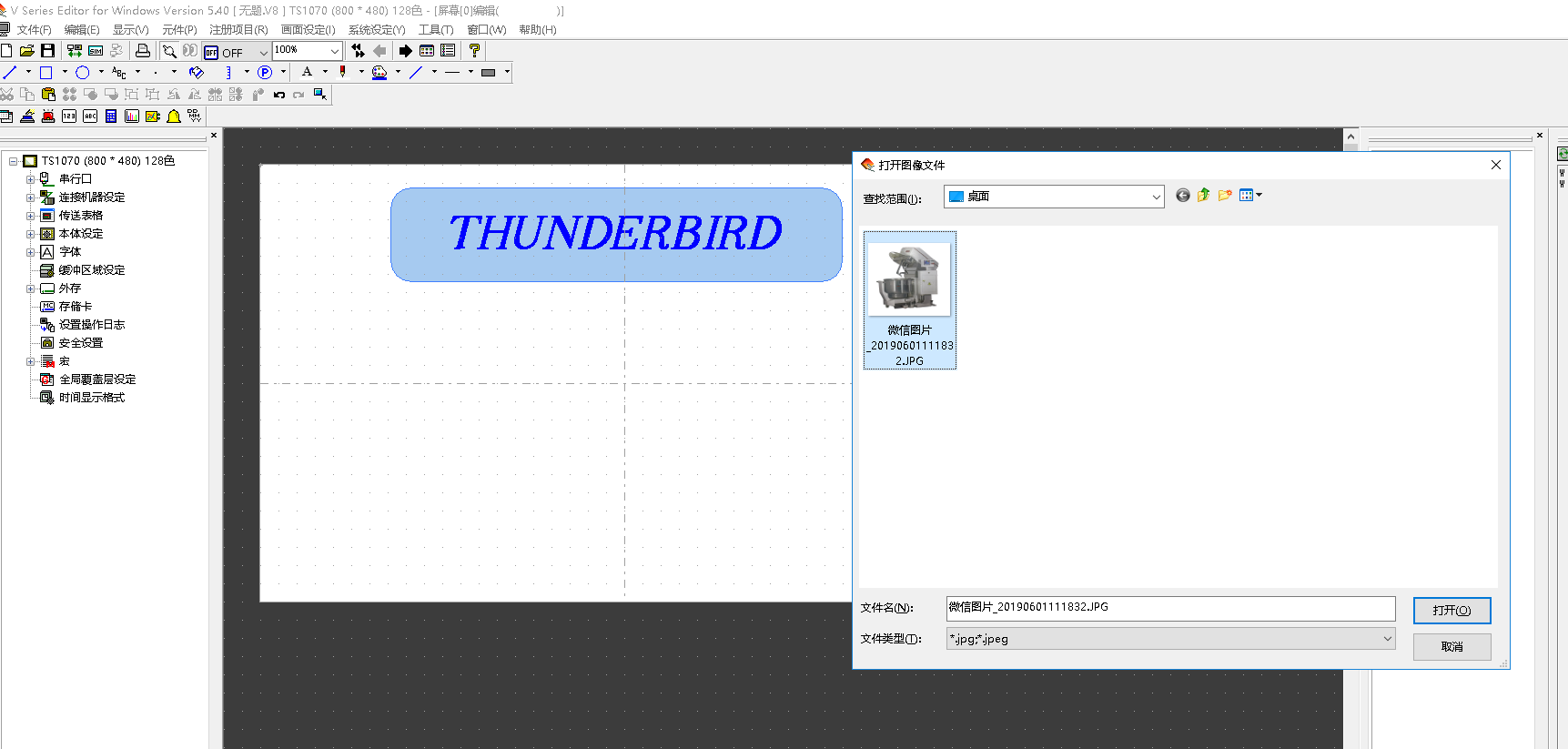Click the print icon in the toolbar
The width and height of the screenshot is (1568, 749).
[x=143, y=51]
